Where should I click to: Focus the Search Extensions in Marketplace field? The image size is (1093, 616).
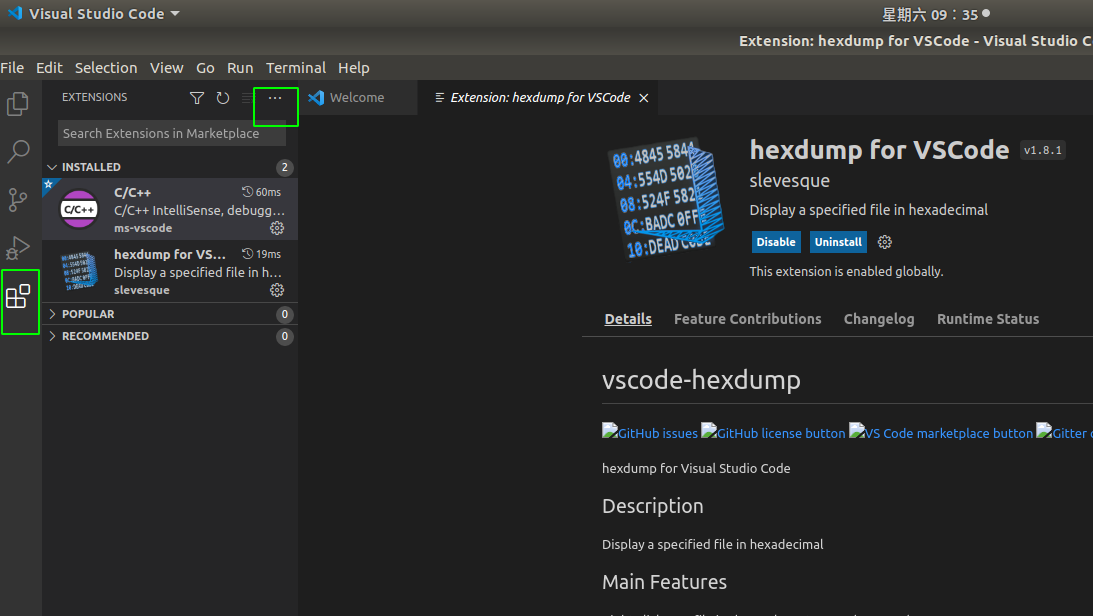(171, 133)
